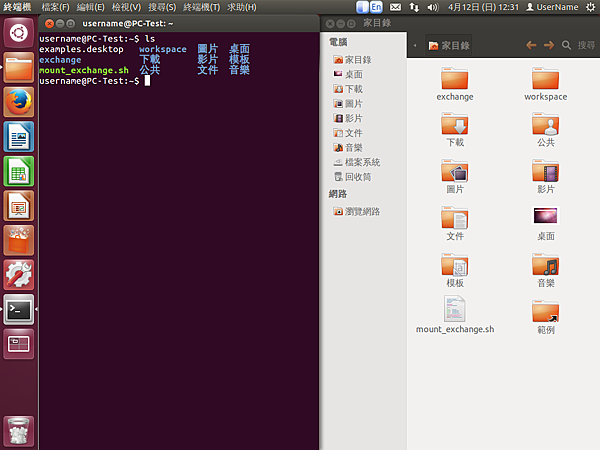Open the 檔案(F) menu
The image size is (600, 450).
tap(55, 7)
